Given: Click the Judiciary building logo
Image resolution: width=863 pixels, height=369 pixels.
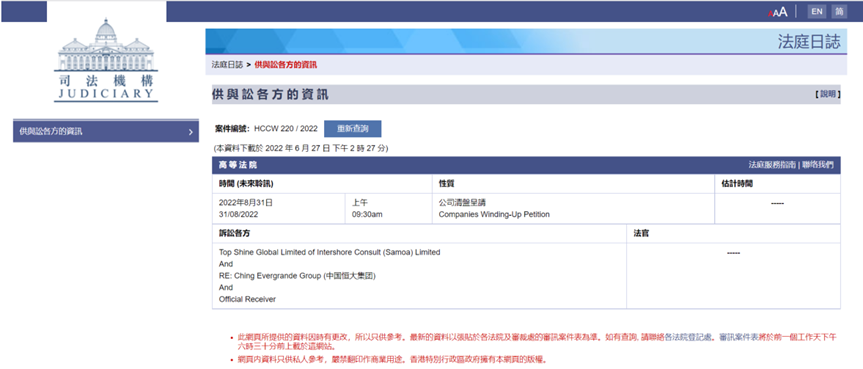Looking at the screenshot, I should click(x=106, y=59).
